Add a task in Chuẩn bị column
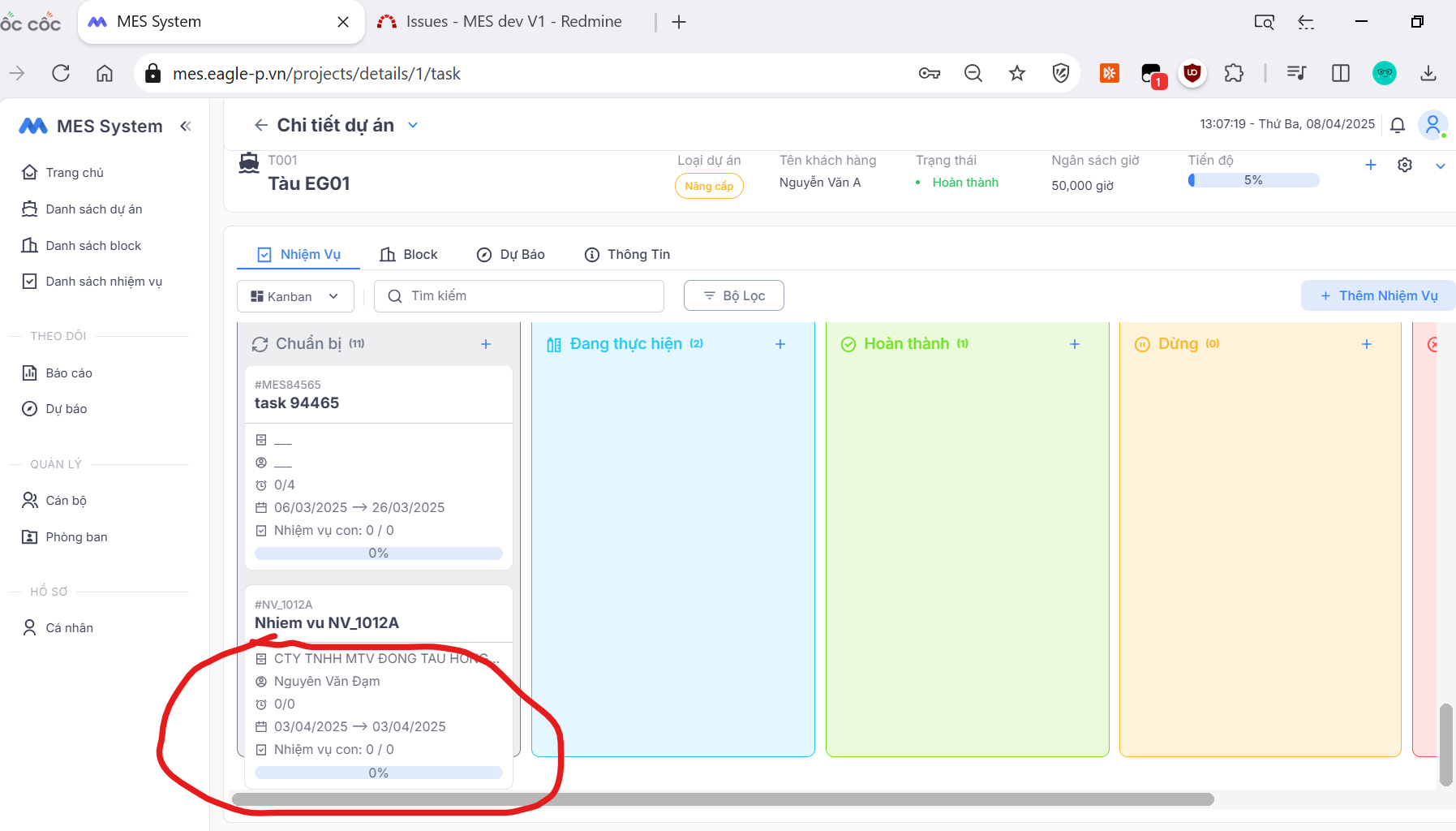Viewport: 1456px width, 831px height. [486, 344]
